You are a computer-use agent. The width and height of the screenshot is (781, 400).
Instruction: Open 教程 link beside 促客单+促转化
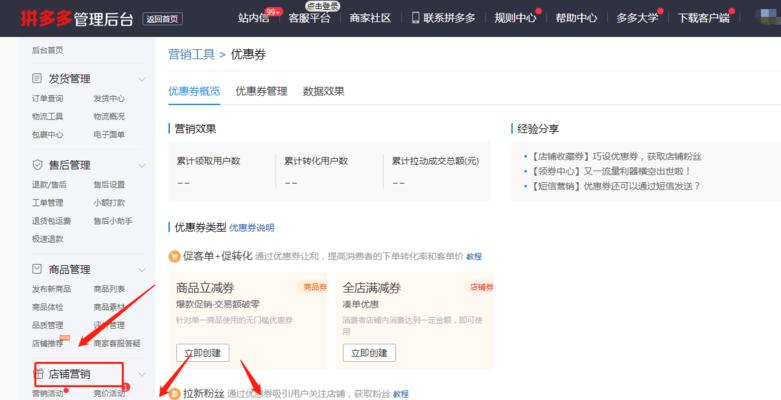(474, 257)
